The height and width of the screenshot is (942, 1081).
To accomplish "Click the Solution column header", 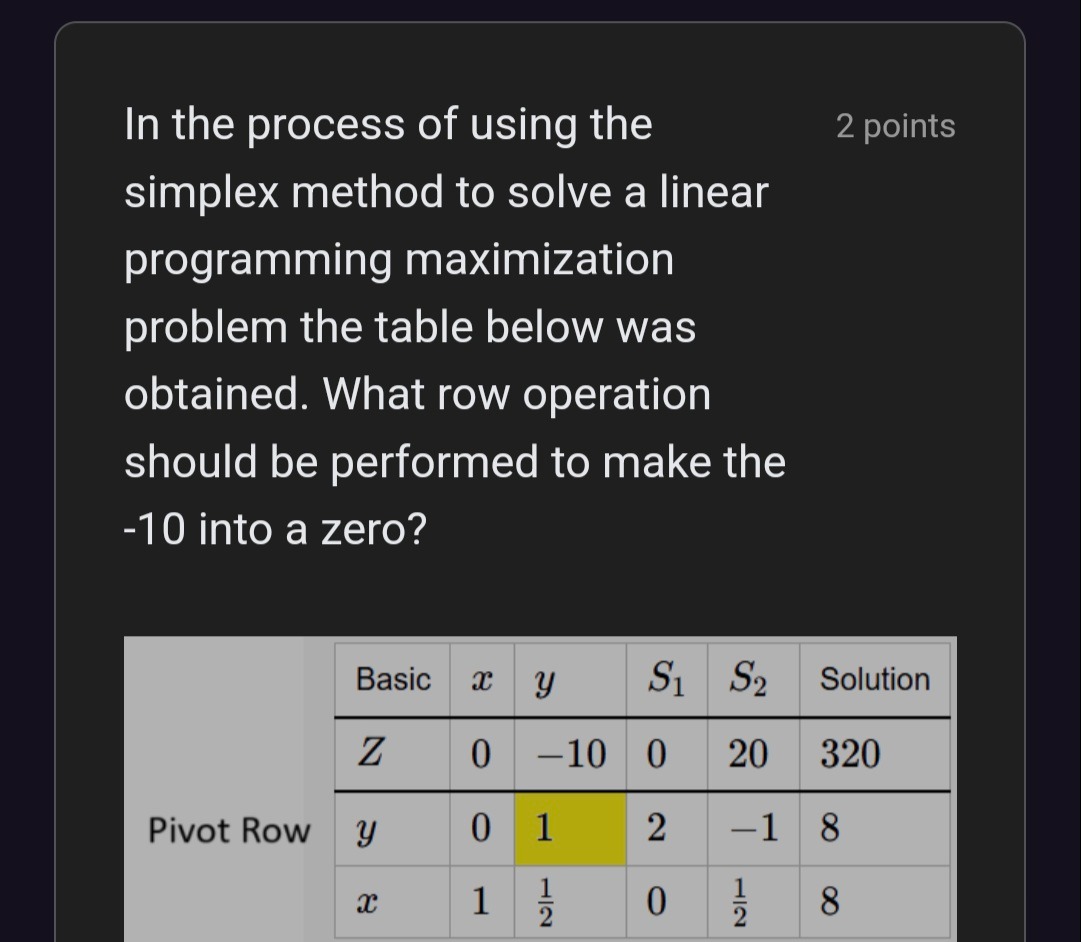I will (x=875, y=679).
